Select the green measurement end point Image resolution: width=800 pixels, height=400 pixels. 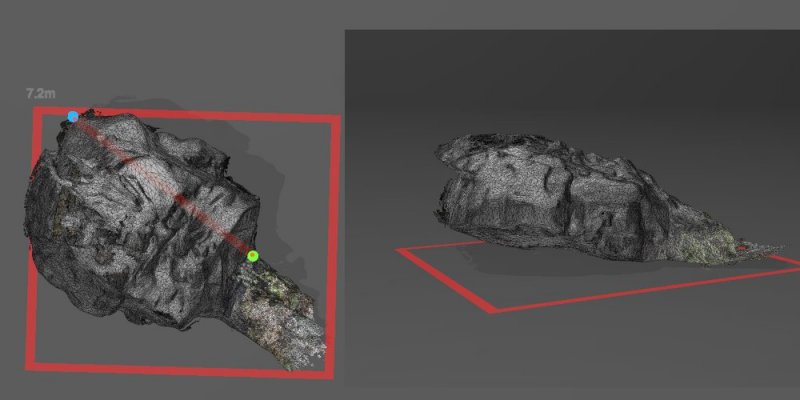253,256
